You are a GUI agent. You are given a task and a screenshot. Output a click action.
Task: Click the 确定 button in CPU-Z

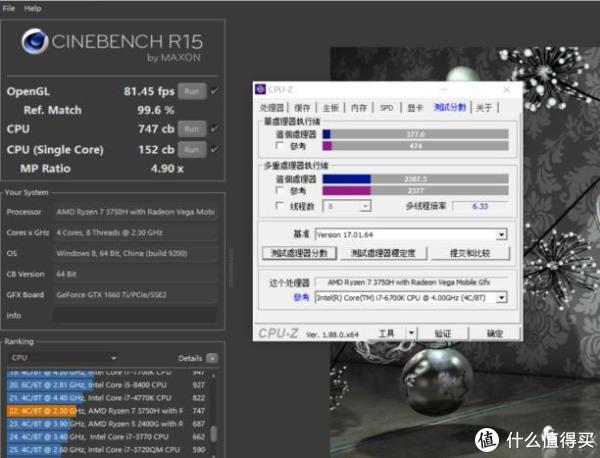point(494,334)
